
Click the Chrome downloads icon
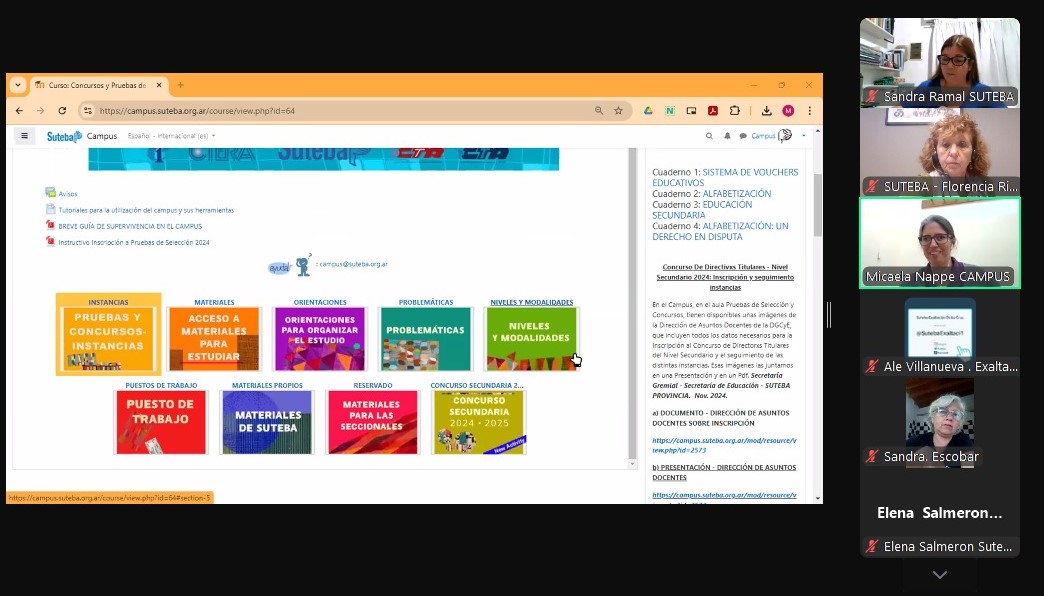766,111
